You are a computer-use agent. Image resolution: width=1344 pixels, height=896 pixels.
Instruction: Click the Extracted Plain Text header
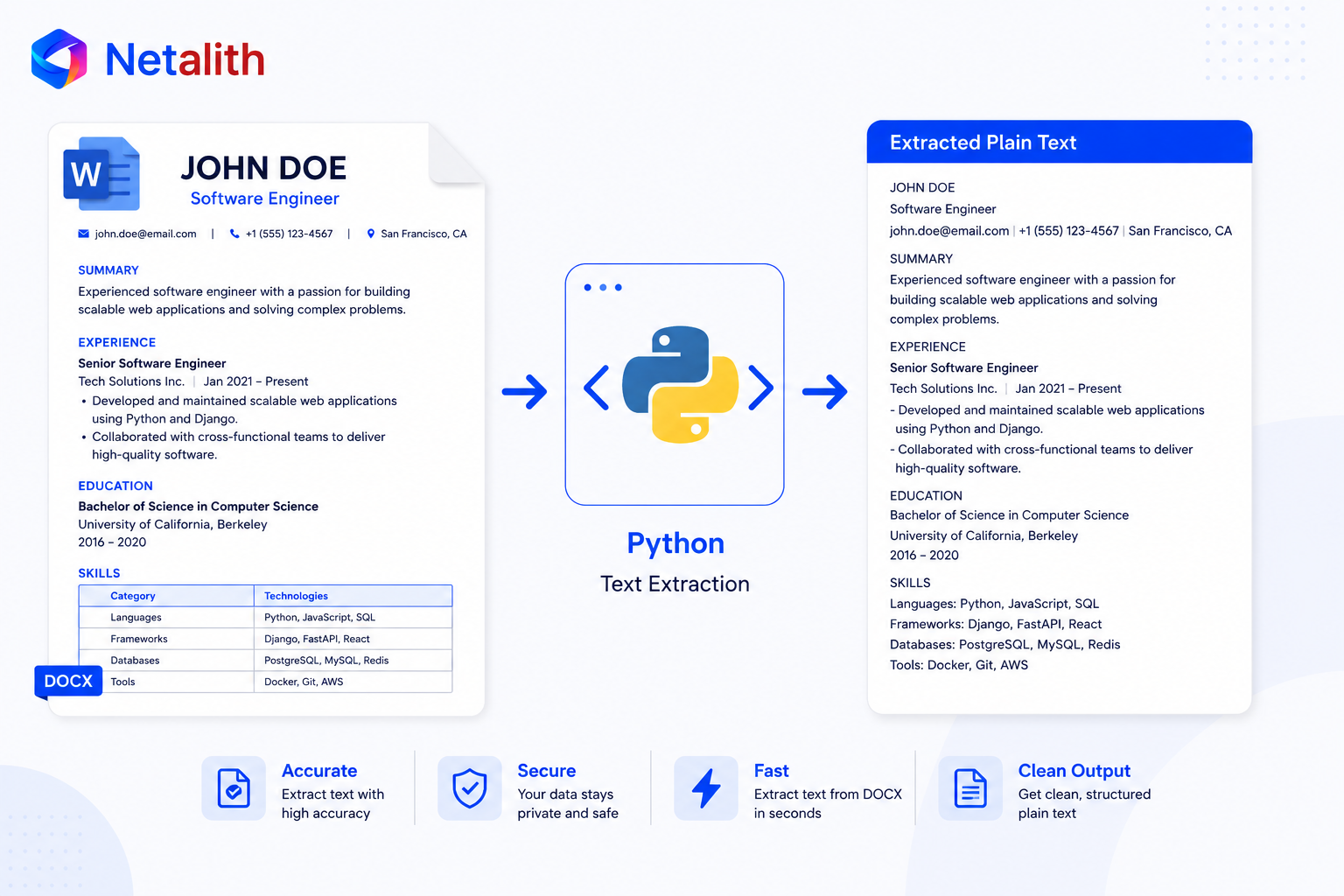click(x=1060, y=142)
